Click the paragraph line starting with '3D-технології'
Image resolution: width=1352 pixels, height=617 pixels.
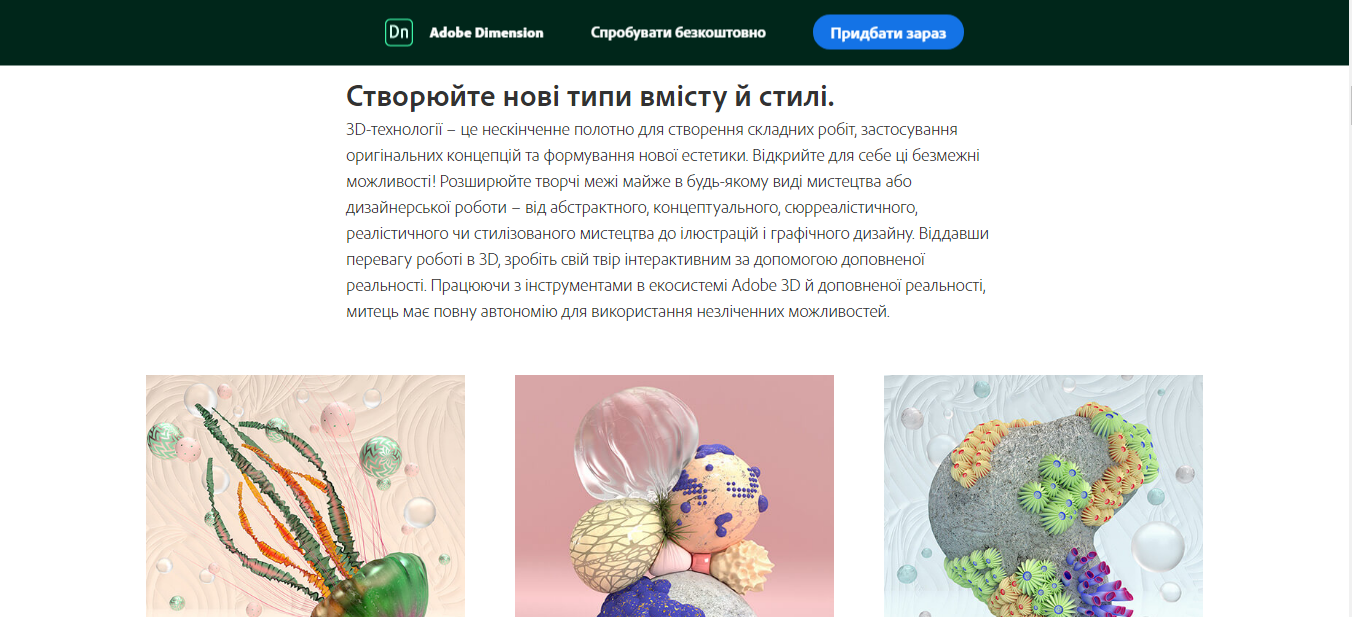tap(652, 130)
